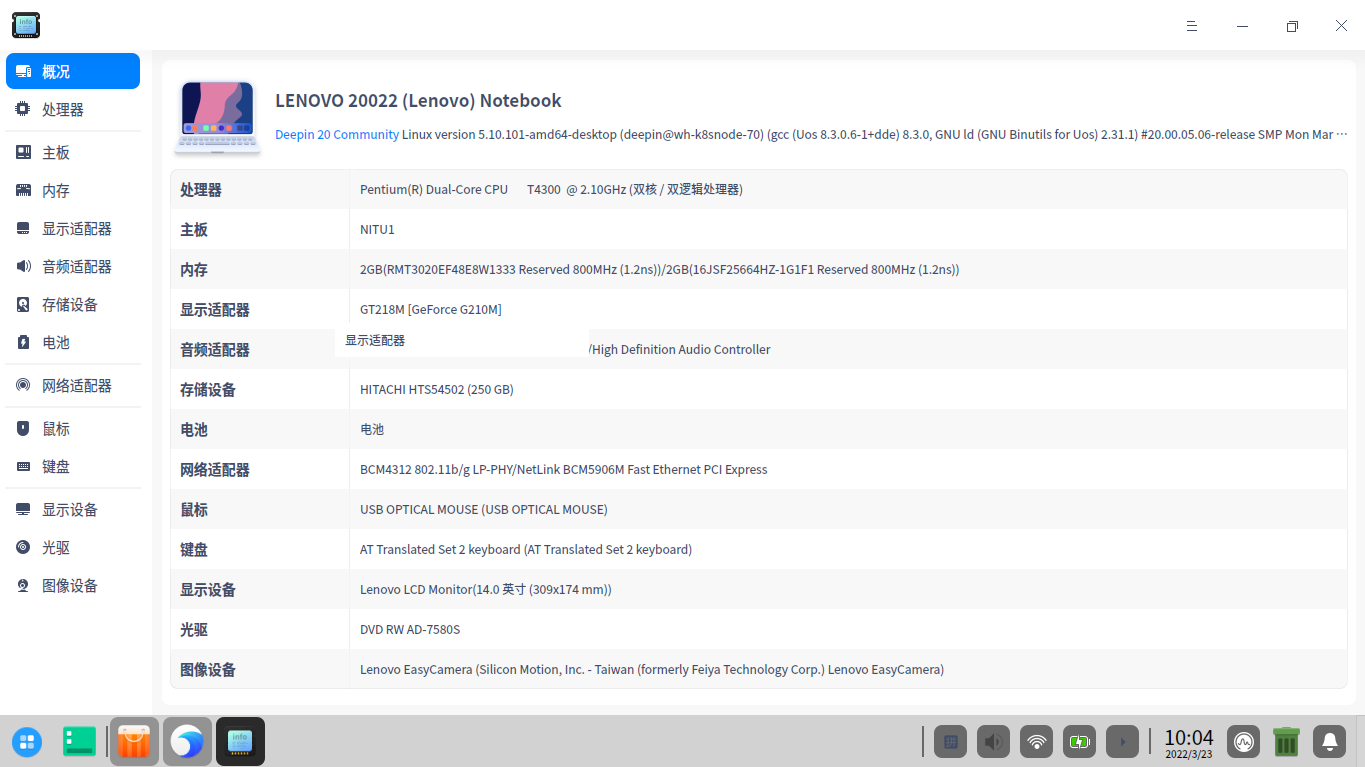Select the 网络适配器 label cell in the table
Image resolution: width=1365 pixels, height=767 pixels.
point(260,469)
